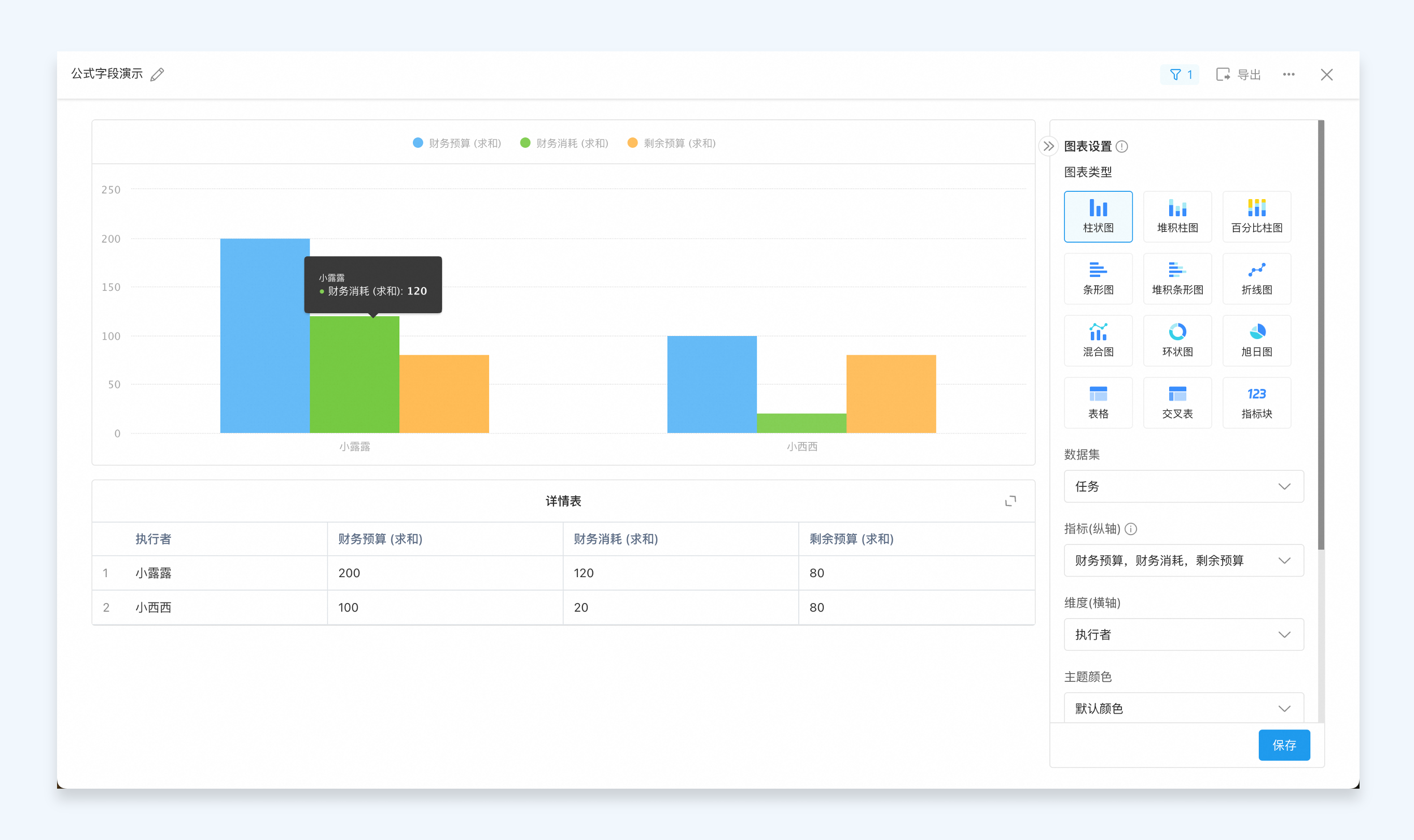Image resolution: width=1414 pixels, height=840 pixels.
Task: Click the 公式字段演示 title text
Action: point(107,74)
